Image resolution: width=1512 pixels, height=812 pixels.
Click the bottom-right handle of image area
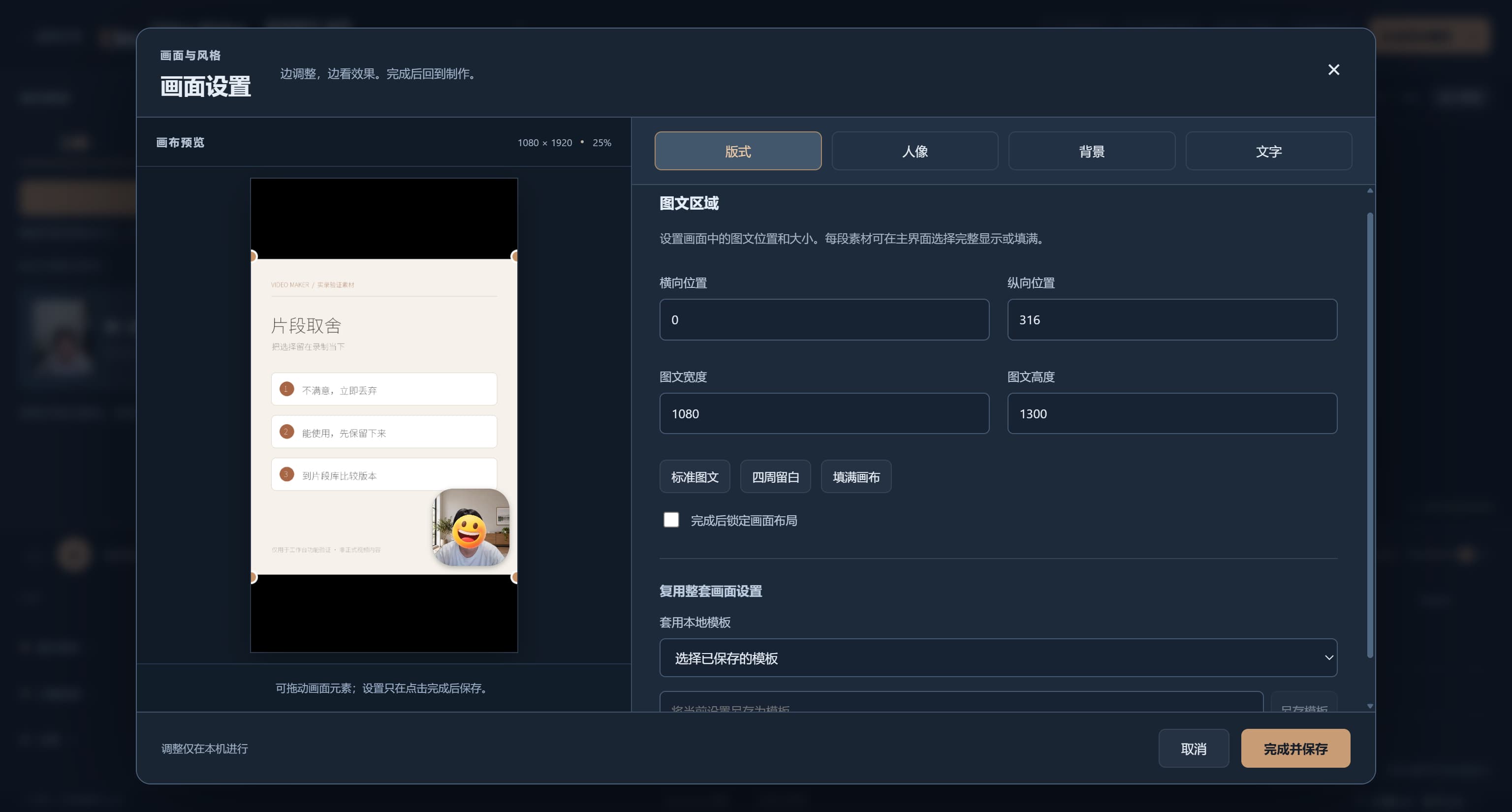point(515,578)
